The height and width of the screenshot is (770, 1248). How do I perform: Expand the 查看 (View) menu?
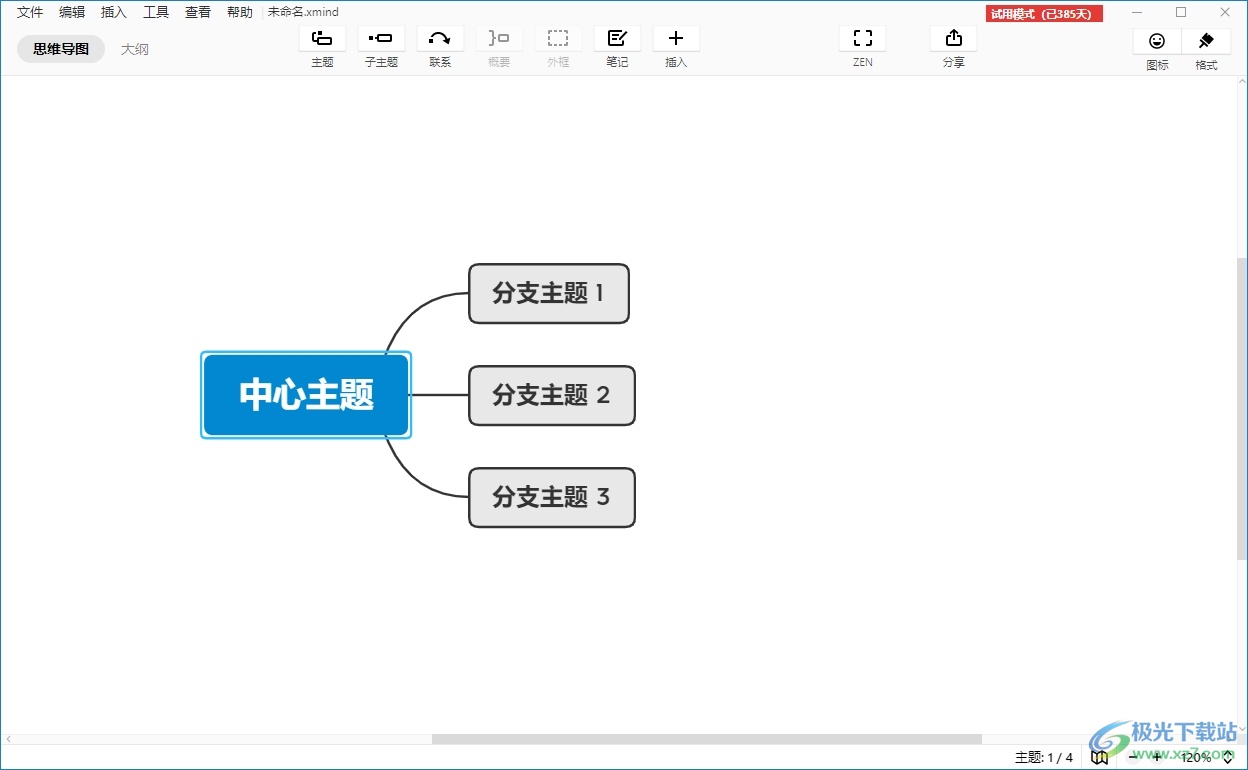pyautogui.click(x=198, y=12)
